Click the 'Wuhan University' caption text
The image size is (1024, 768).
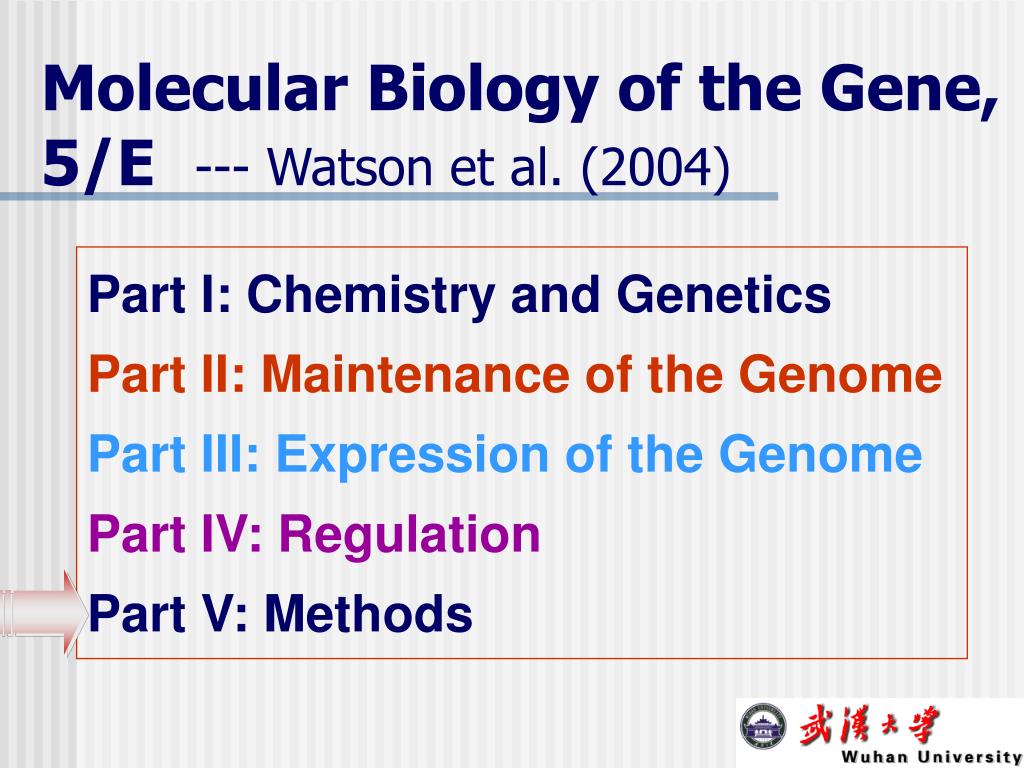pos(932,757)
